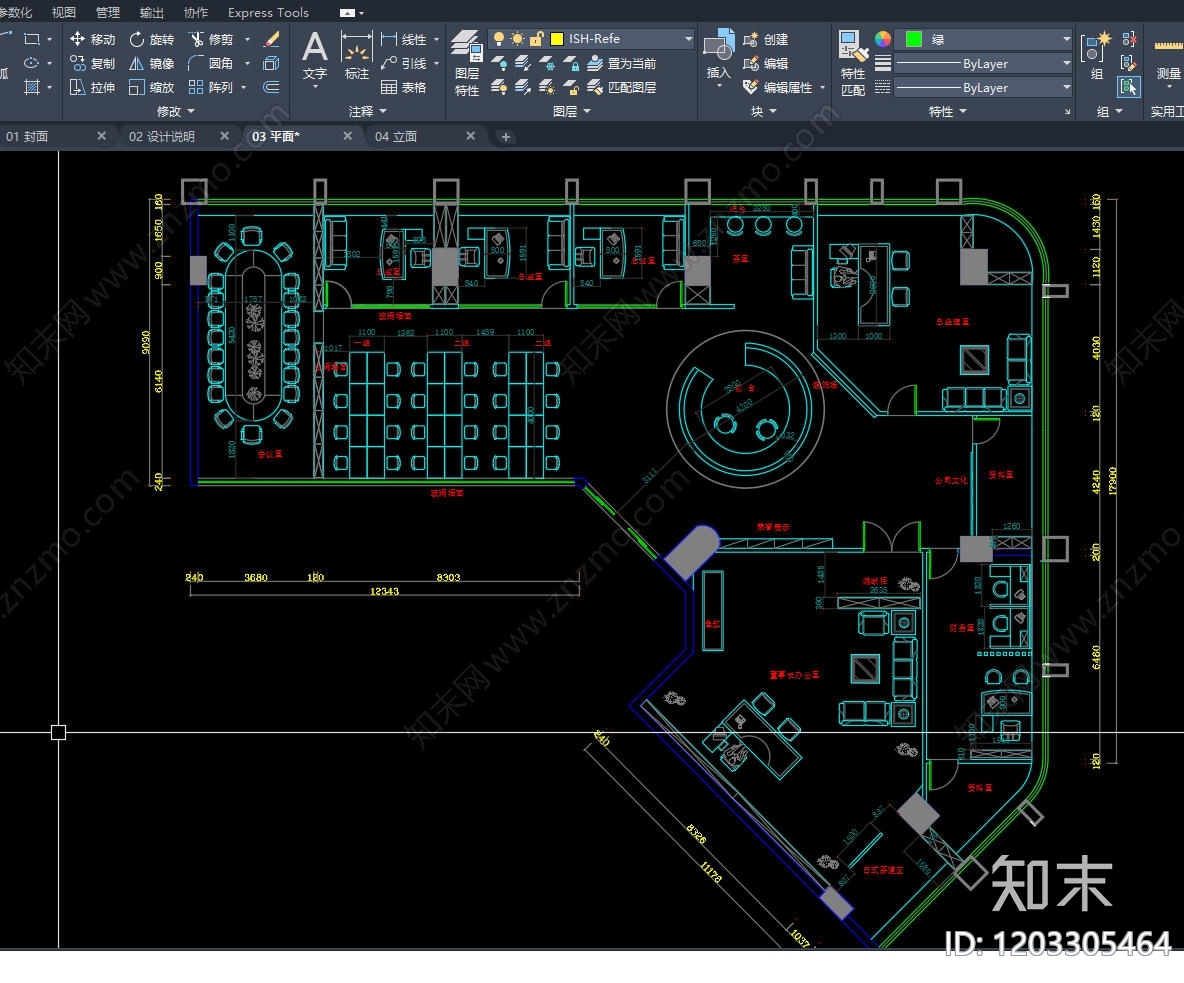Screen dimensions: 1184x983
Task: Click the color wheel icon
Action: point(882,39)
